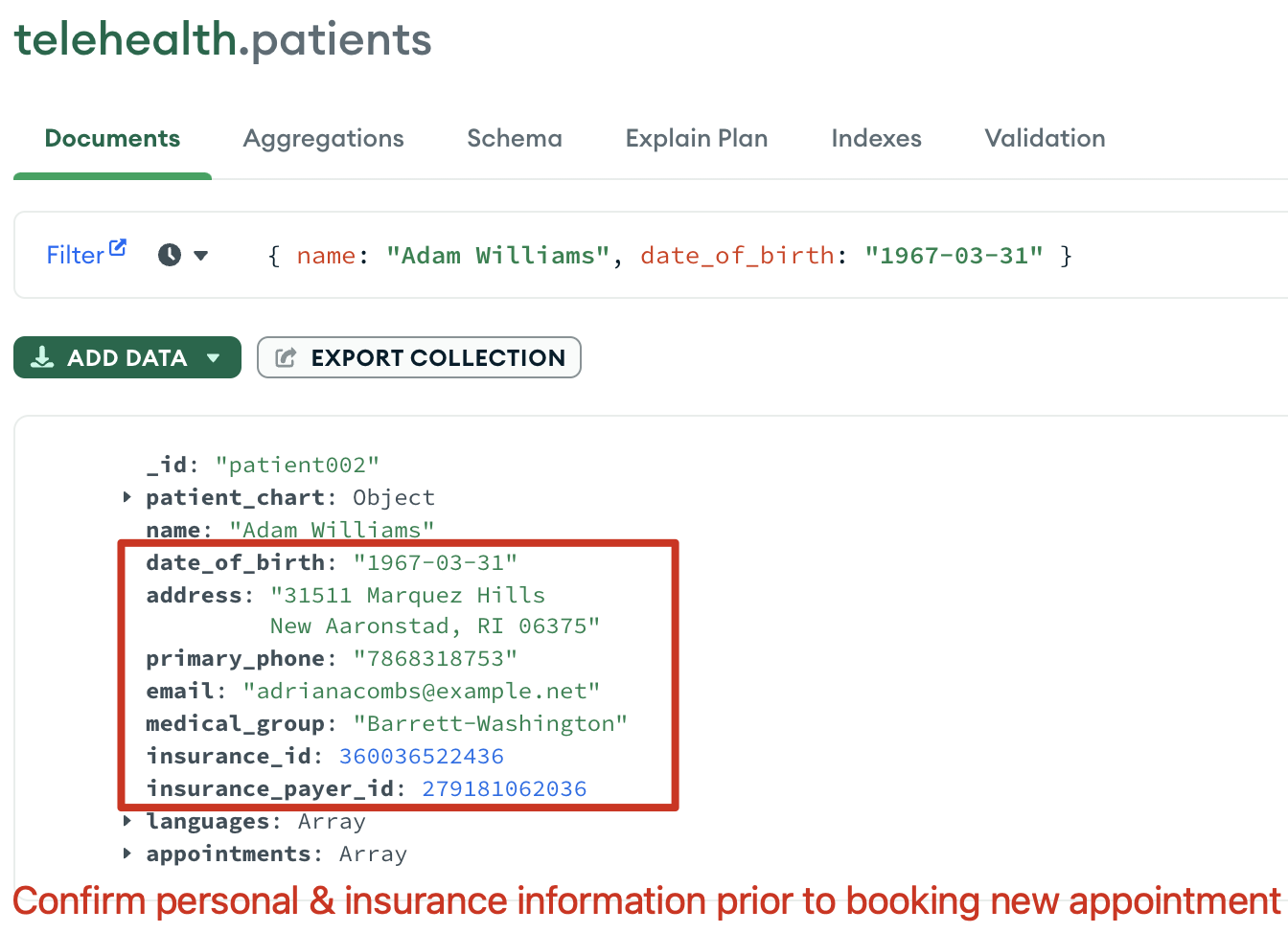The height and width of the screenshot is (933, 1288).
Task: Expand the patient_chart object
Action: click(126, 497)
